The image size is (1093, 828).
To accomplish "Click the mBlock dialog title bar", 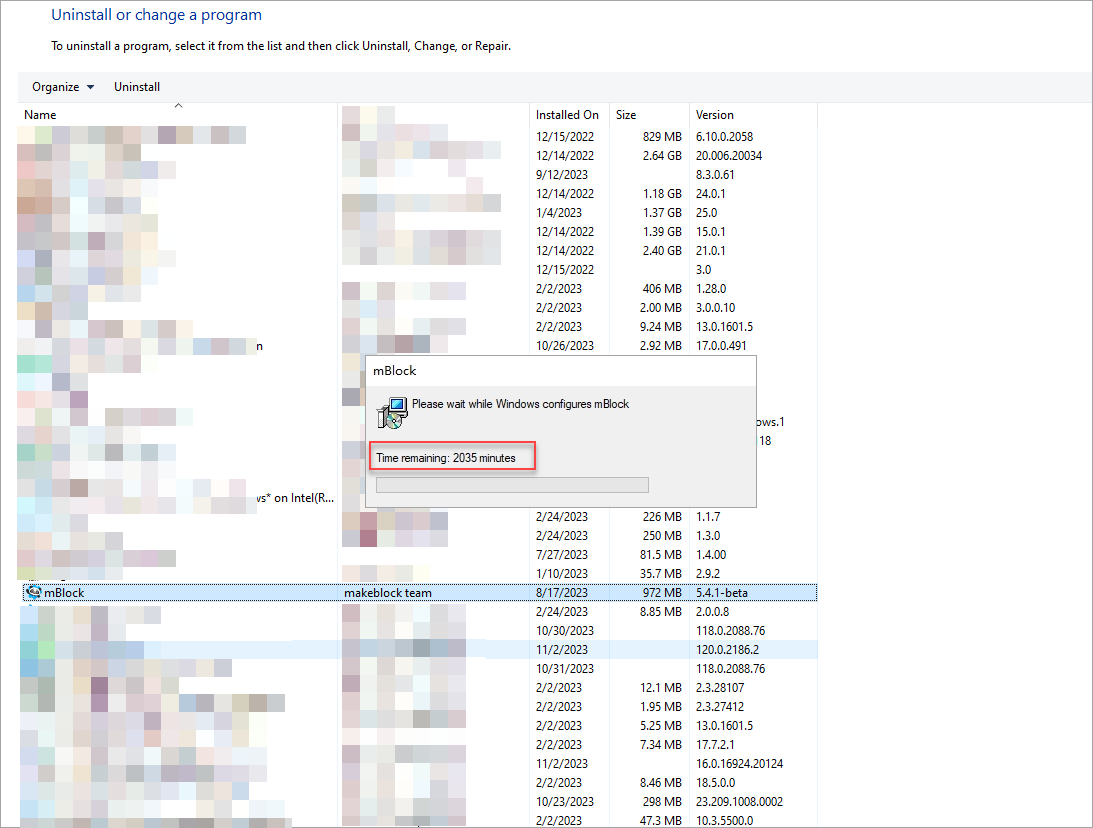I will (x=560, y=370).
